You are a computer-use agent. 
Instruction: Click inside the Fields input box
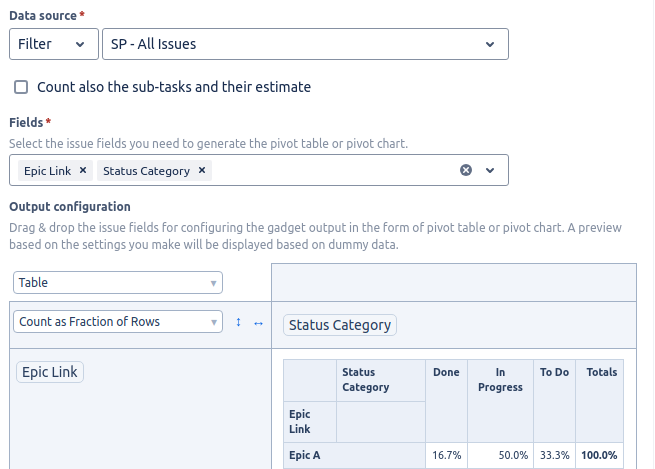[x=330, y=171]
